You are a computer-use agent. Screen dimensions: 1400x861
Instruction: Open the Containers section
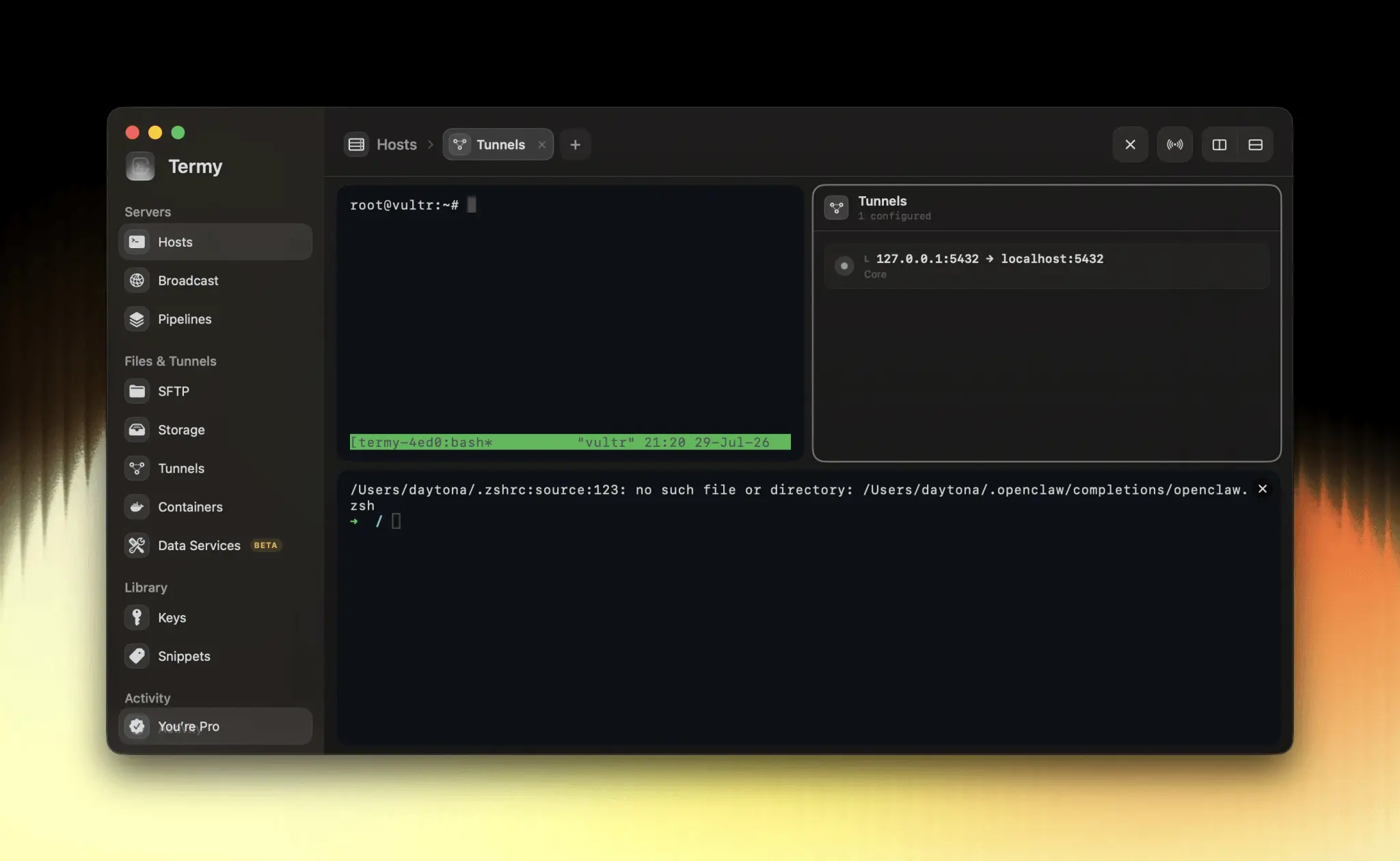[215, 507]
